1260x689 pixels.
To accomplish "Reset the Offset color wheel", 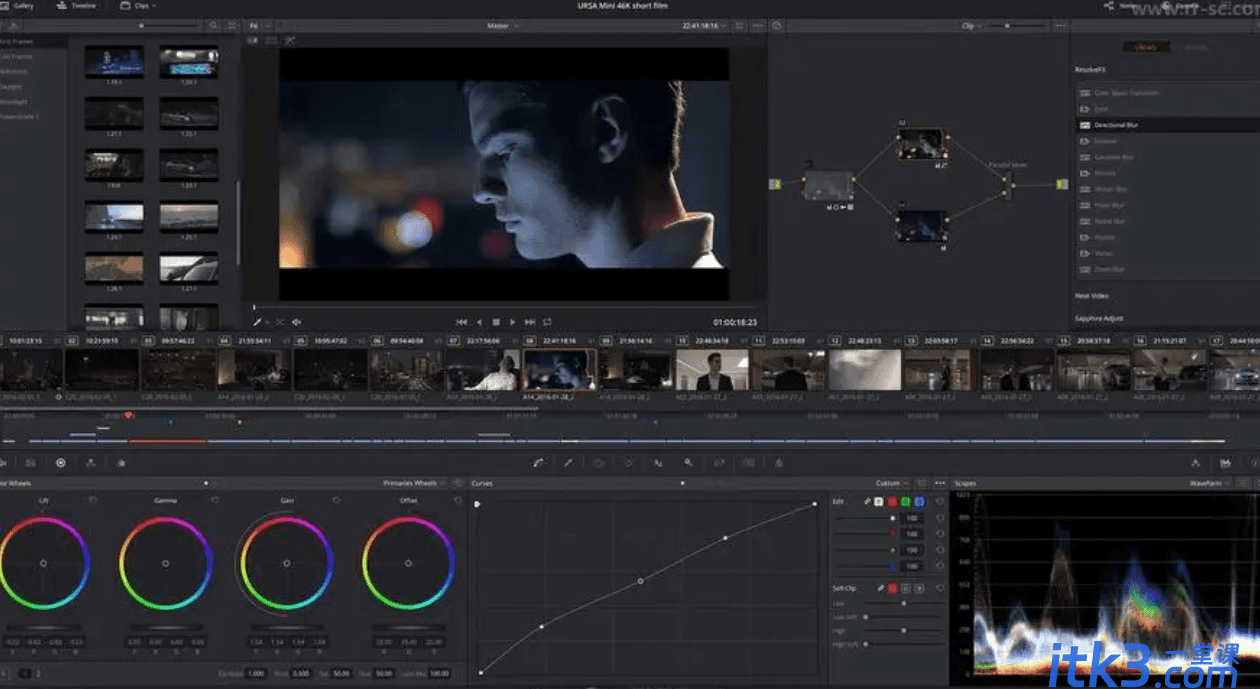I will click(458, 500).
